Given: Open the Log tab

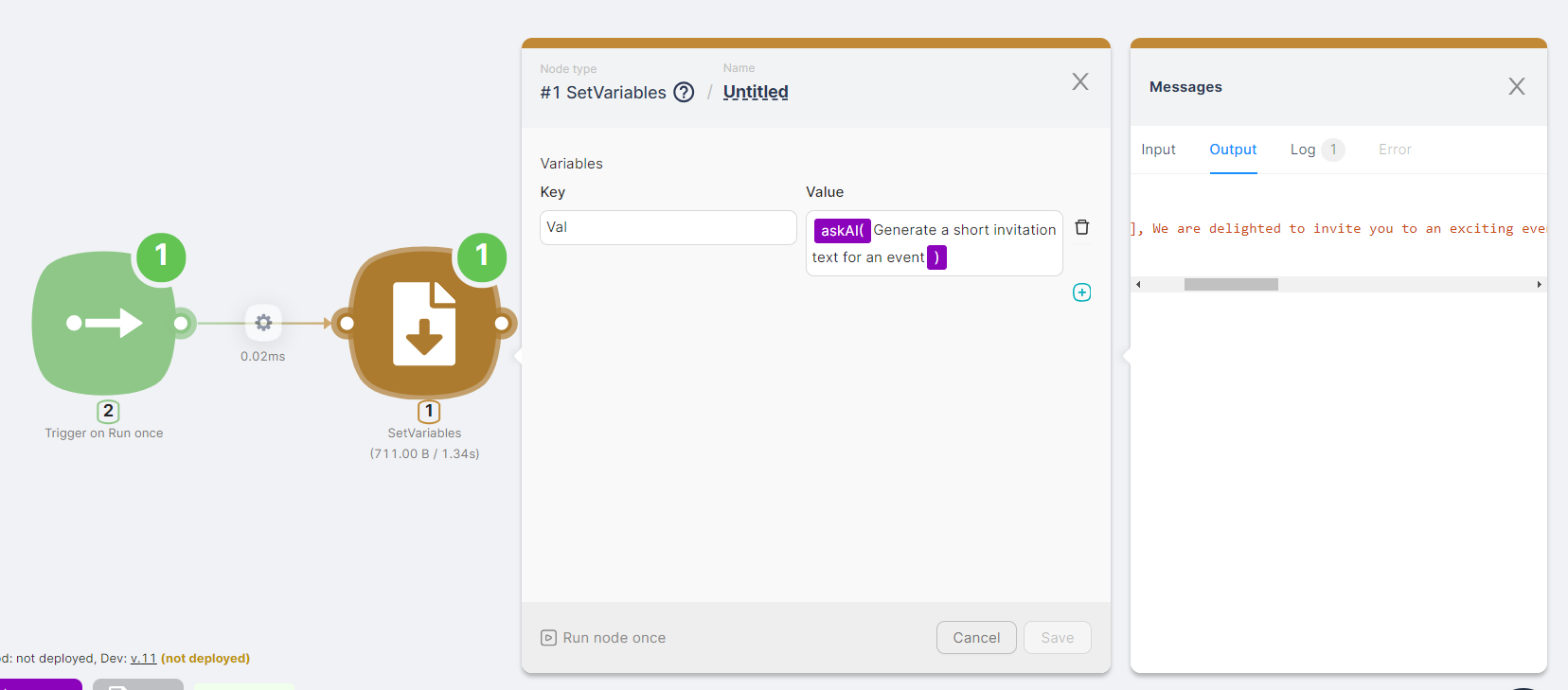Looking at the screenshot, I should click(1303, 150).
